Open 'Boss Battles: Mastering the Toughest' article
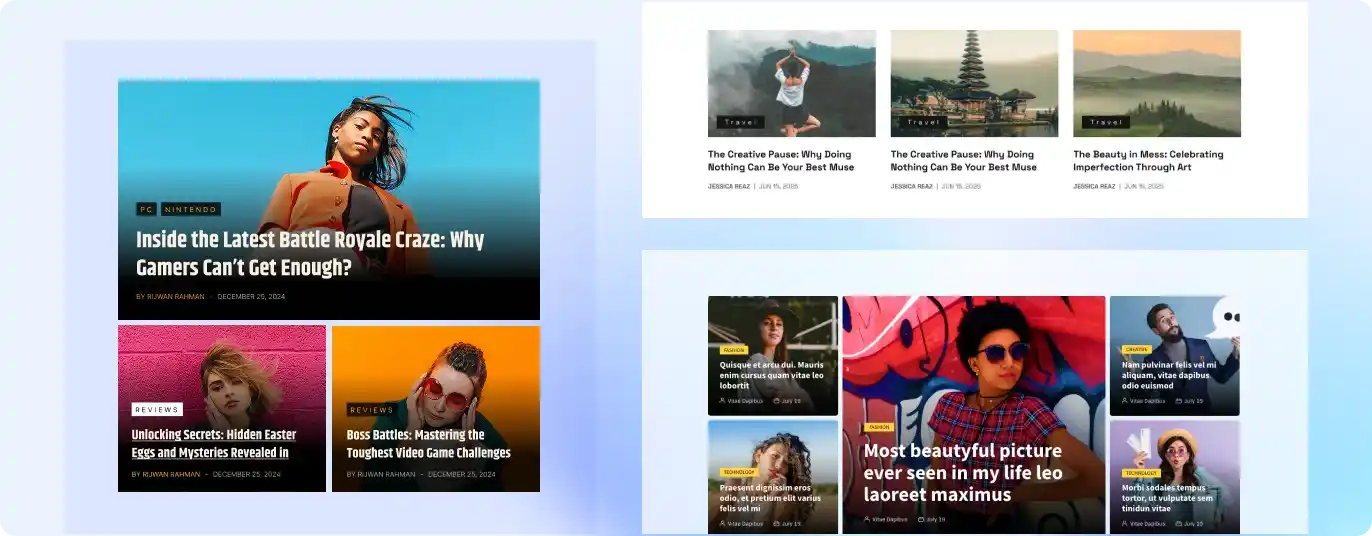 pos(428,443)
